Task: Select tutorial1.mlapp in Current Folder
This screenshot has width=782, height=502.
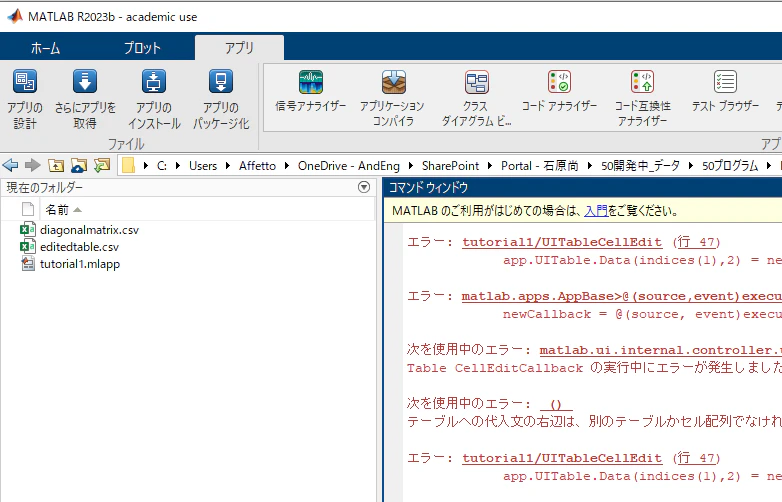Action: [x=80, y=264]
